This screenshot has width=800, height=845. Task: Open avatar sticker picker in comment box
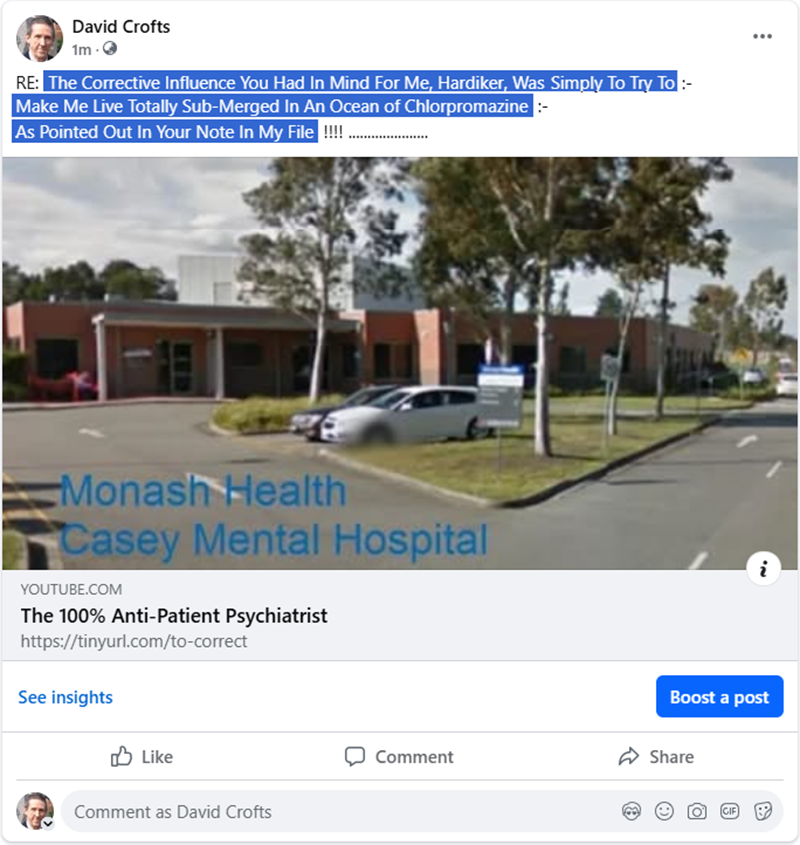631,811
